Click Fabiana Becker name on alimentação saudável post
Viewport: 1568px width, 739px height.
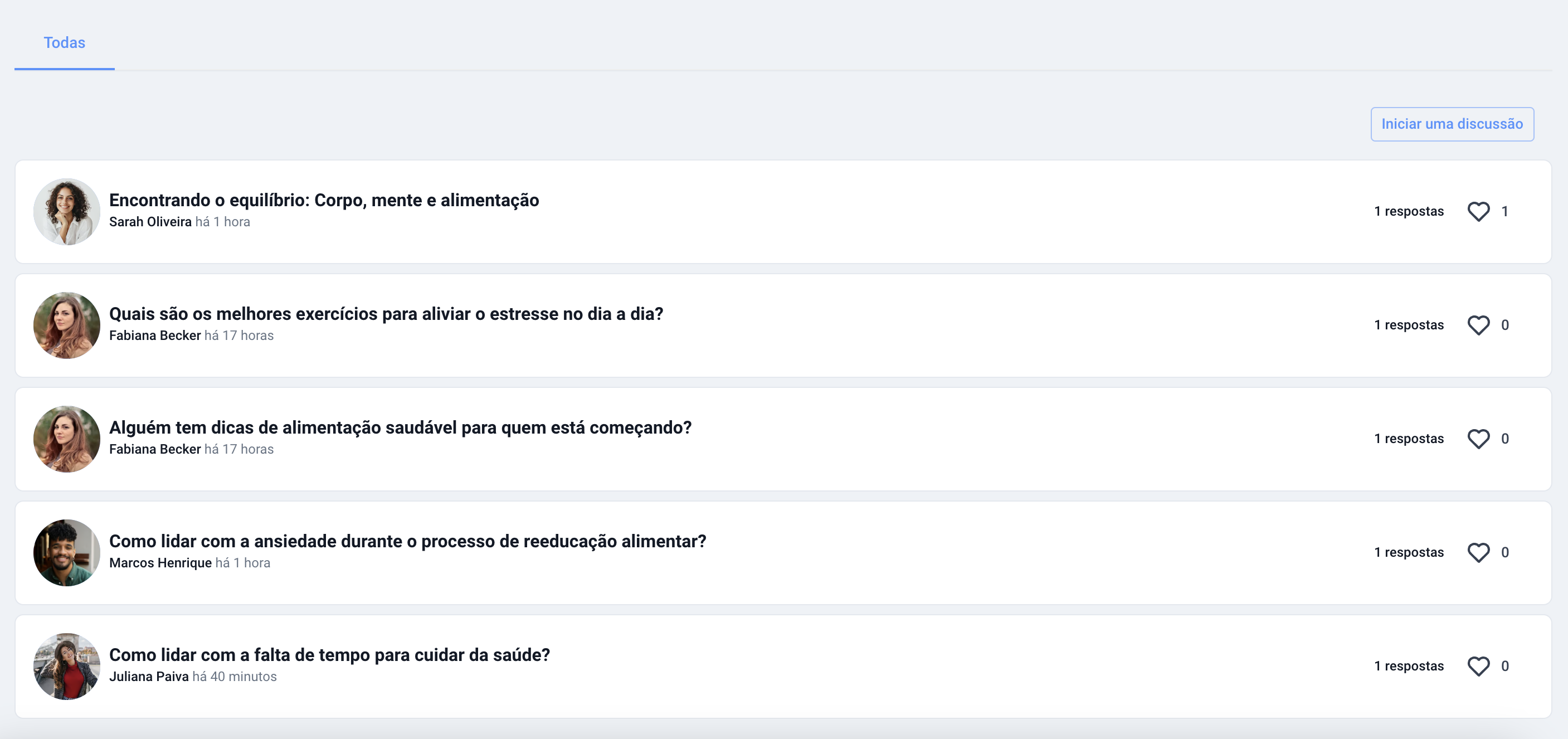154,449
